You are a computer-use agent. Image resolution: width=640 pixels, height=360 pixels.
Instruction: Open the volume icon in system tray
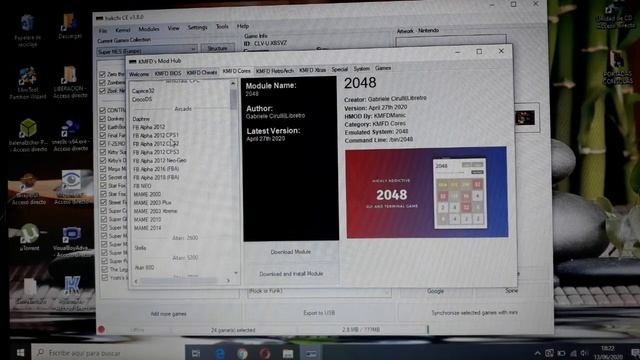click(584, 353)
